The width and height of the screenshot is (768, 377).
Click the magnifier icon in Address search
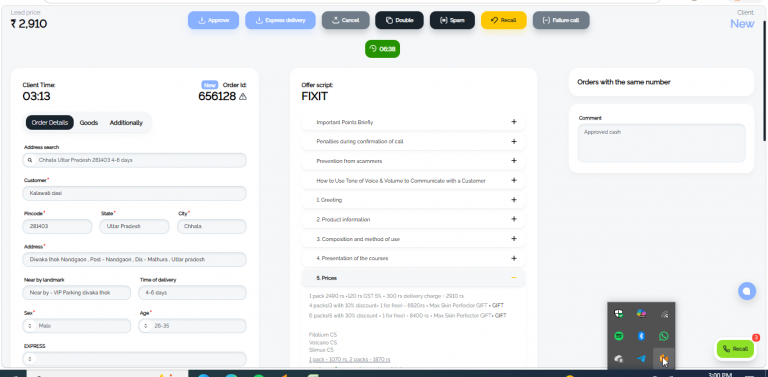pyautogui.click(x=30, y=160)
